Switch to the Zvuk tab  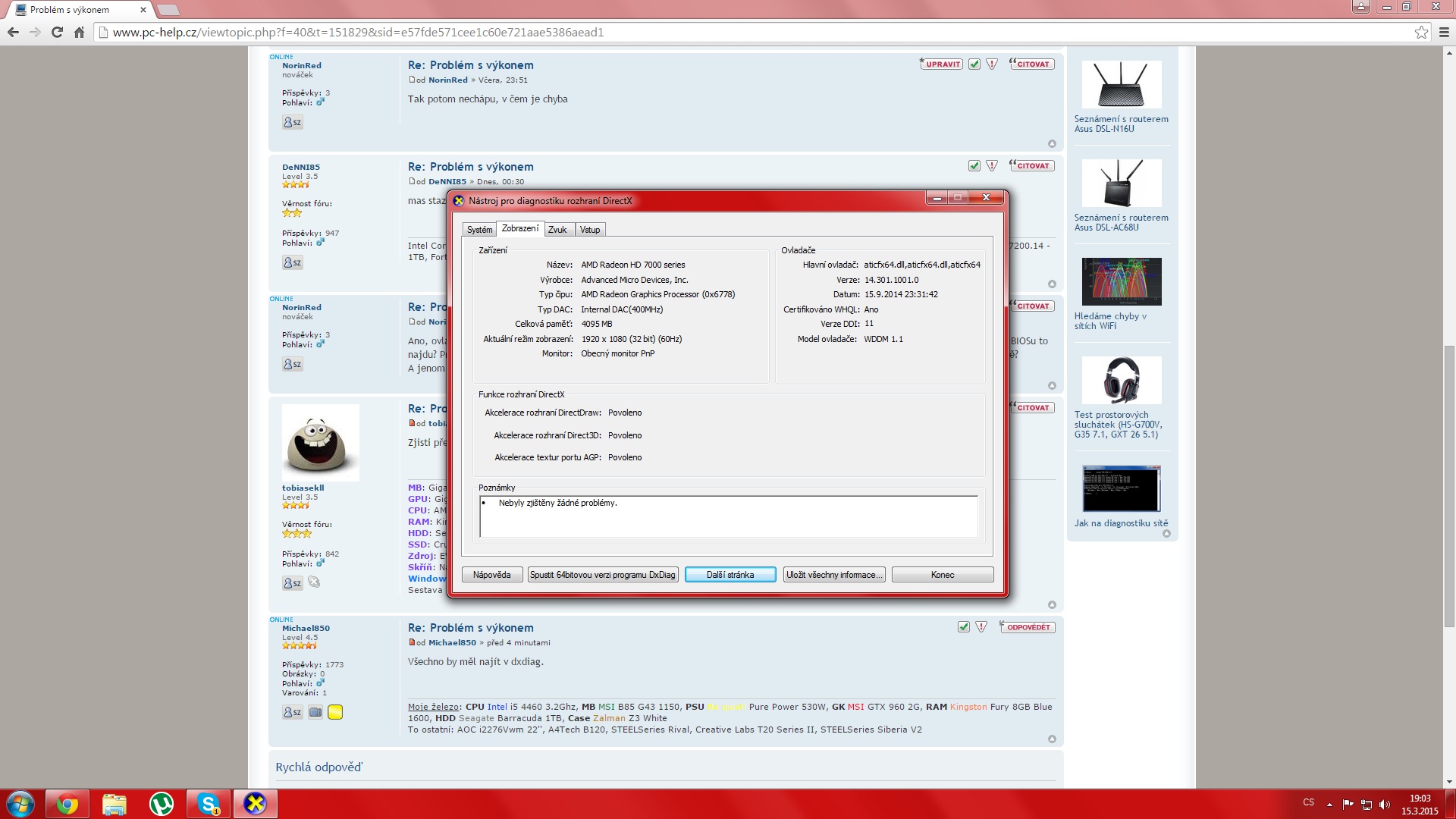557,230
